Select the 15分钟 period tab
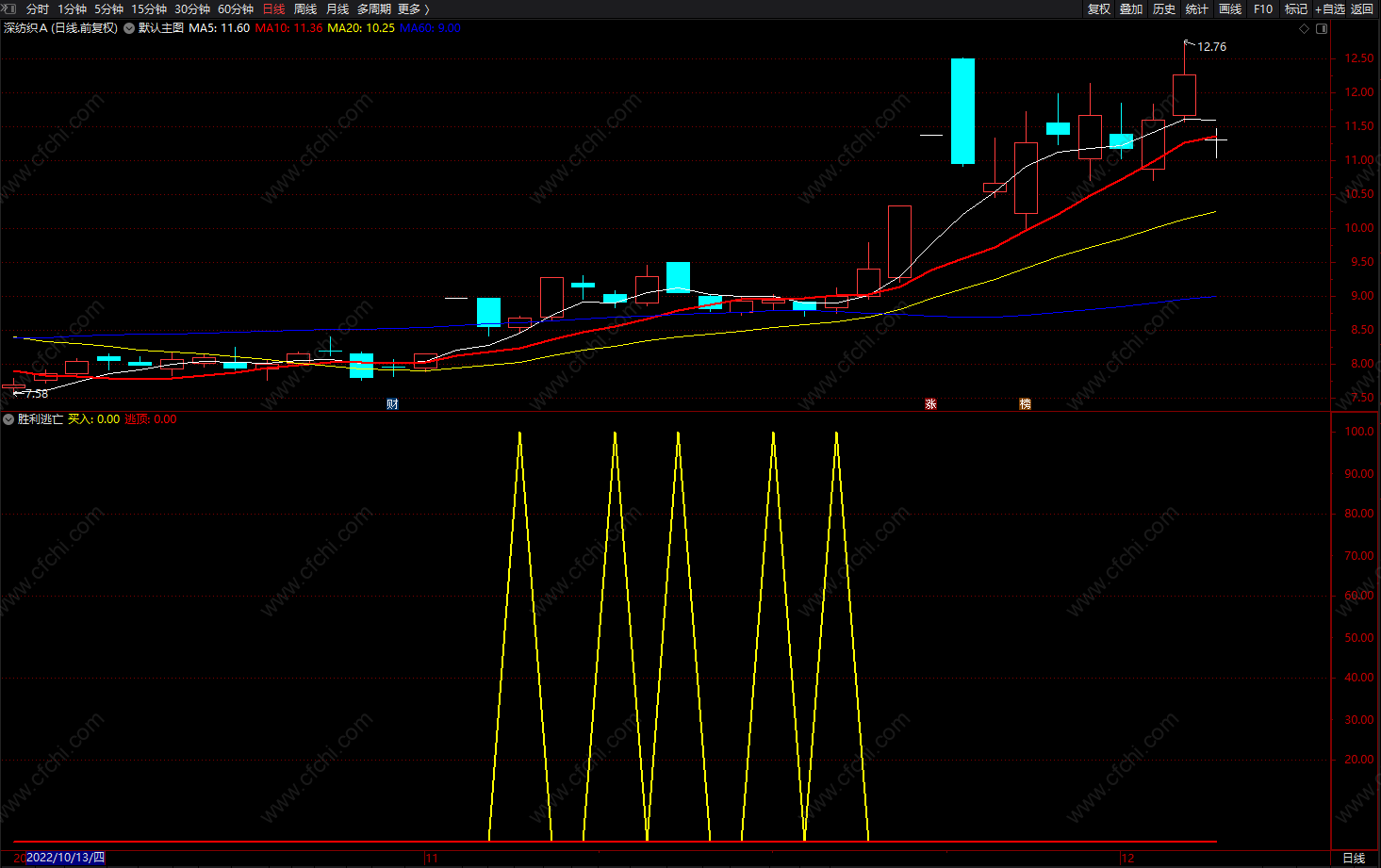The height and width of the screenshot is (868, 1381). coord(148,8)
